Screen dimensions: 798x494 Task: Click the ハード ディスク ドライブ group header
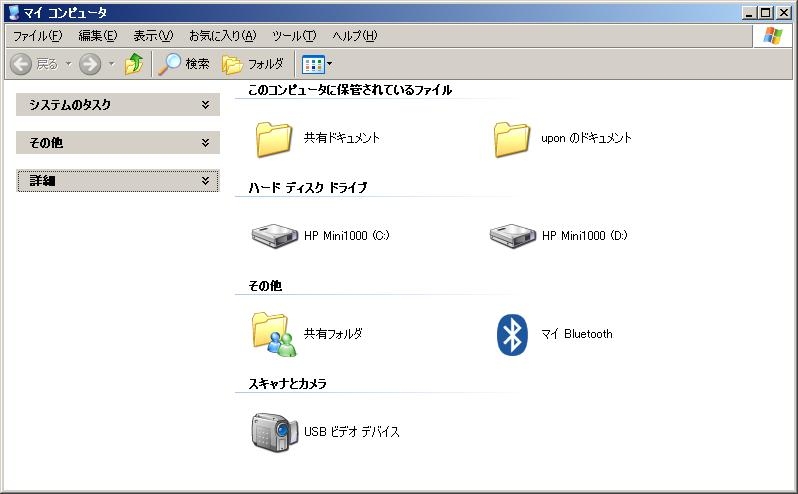tap(307, 188)
